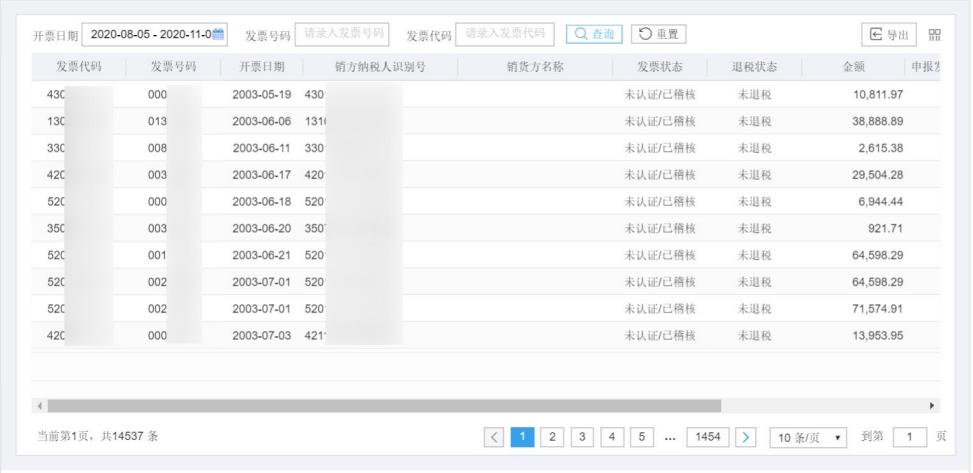Click the 金额 column header
The image size is (973, 473).
(853, 68)
